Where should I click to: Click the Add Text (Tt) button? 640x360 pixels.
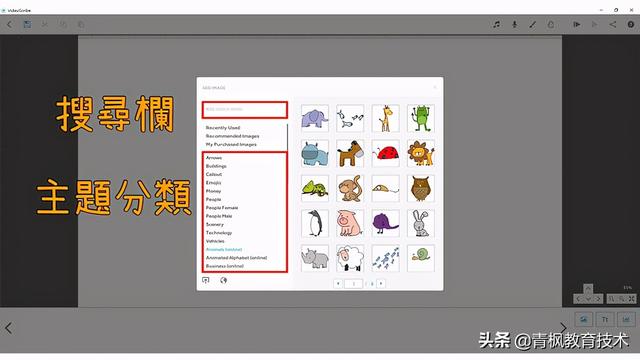click(605, 320)
